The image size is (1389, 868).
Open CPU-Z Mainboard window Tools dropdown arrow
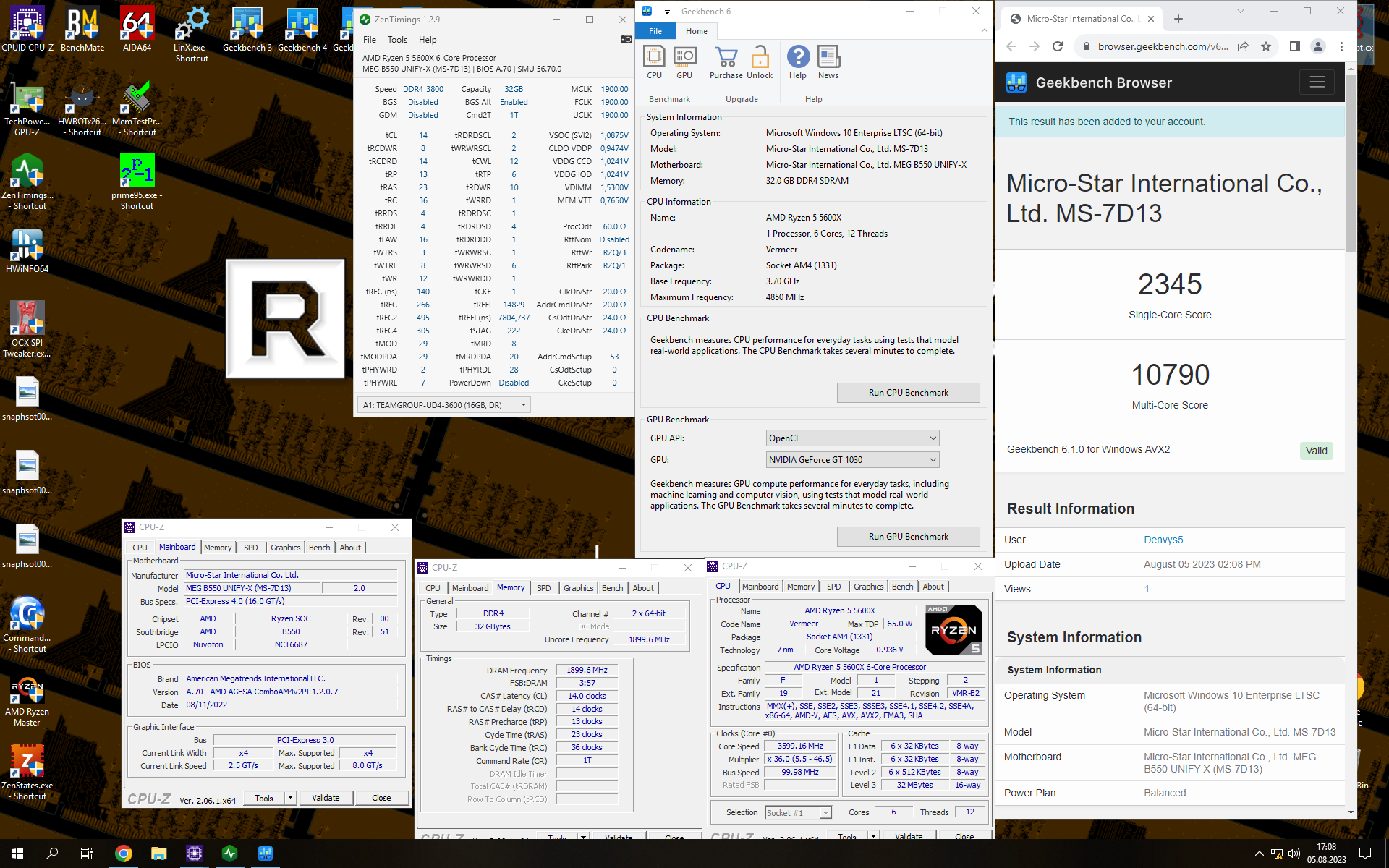[x=290, y=798]
